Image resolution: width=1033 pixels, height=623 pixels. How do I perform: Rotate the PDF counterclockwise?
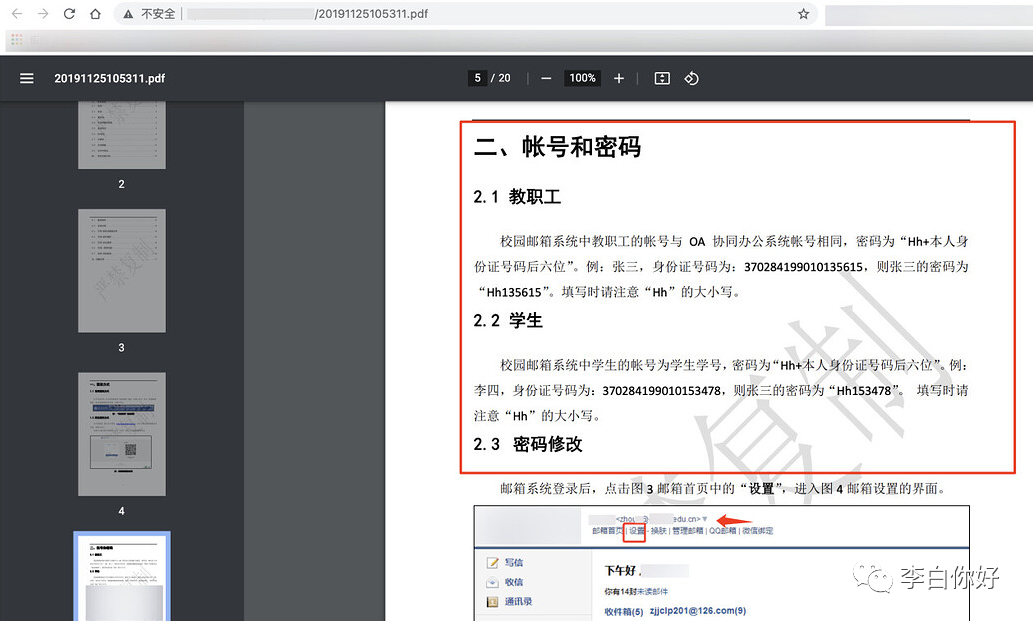691,78
